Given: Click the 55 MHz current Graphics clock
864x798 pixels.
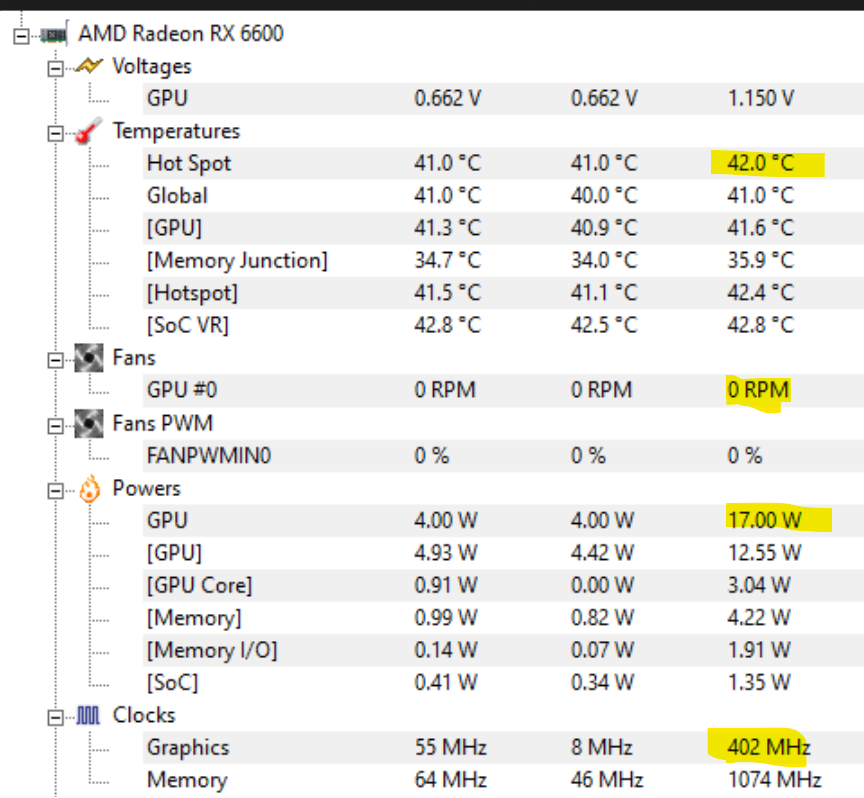Looking at the screenshot, I should coord(451,747).
